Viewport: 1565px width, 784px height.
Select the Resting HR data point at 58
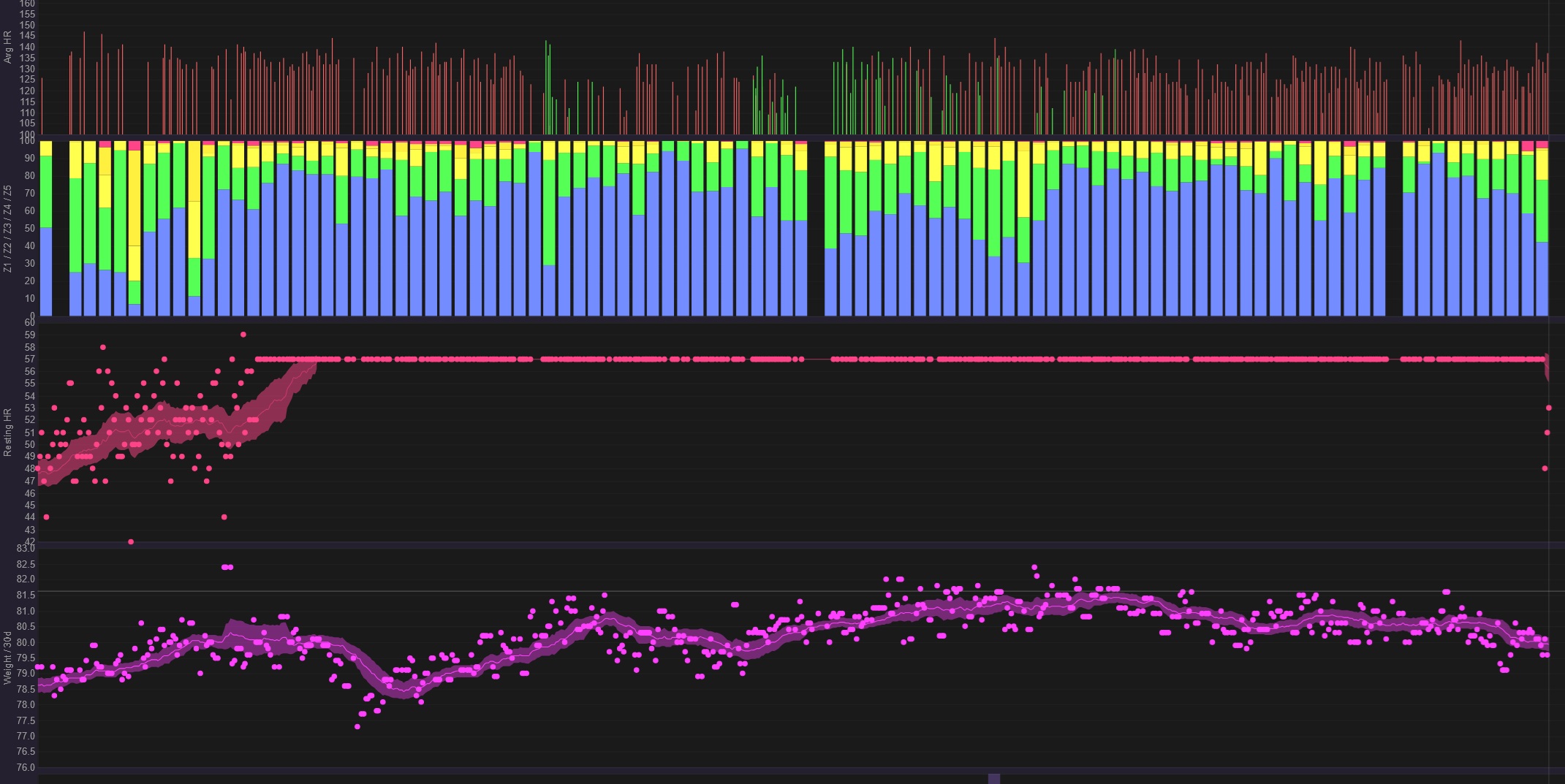pos(103,347)
